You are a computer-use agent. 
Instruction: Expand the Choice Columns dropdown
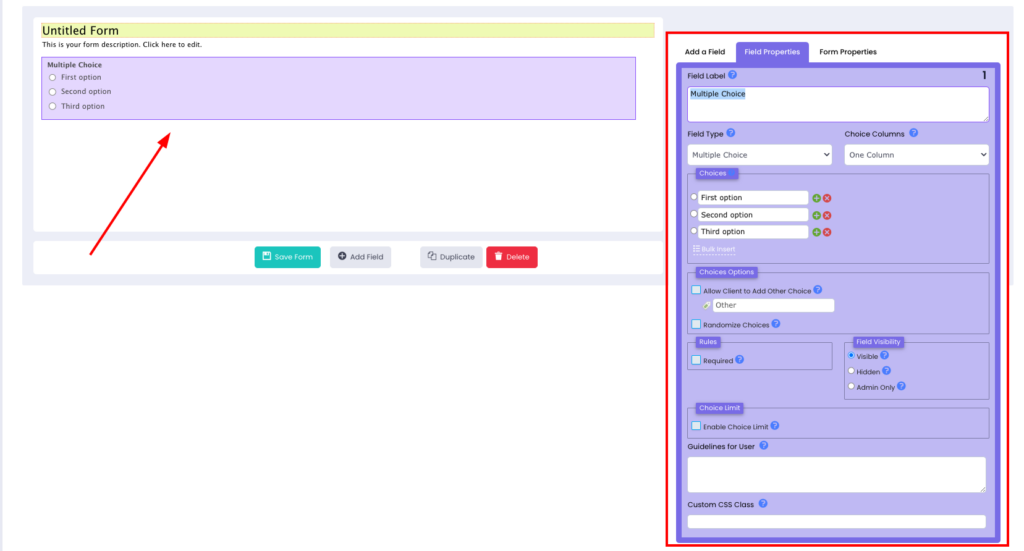coord(916,155)
